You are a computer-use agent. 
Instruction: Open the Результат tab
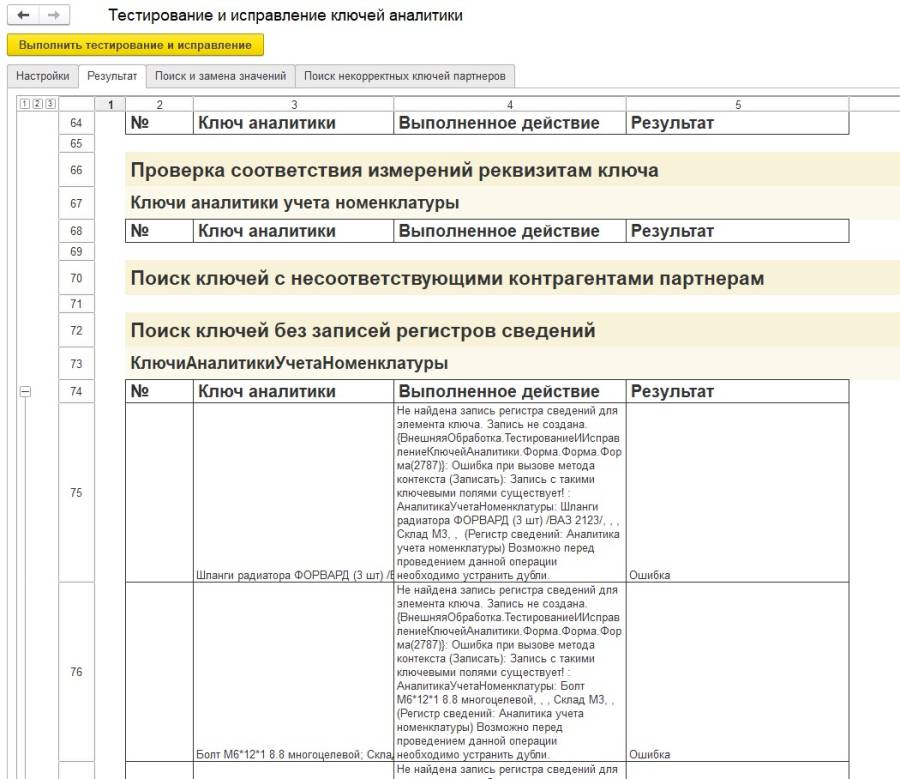[x=112, y=76]
